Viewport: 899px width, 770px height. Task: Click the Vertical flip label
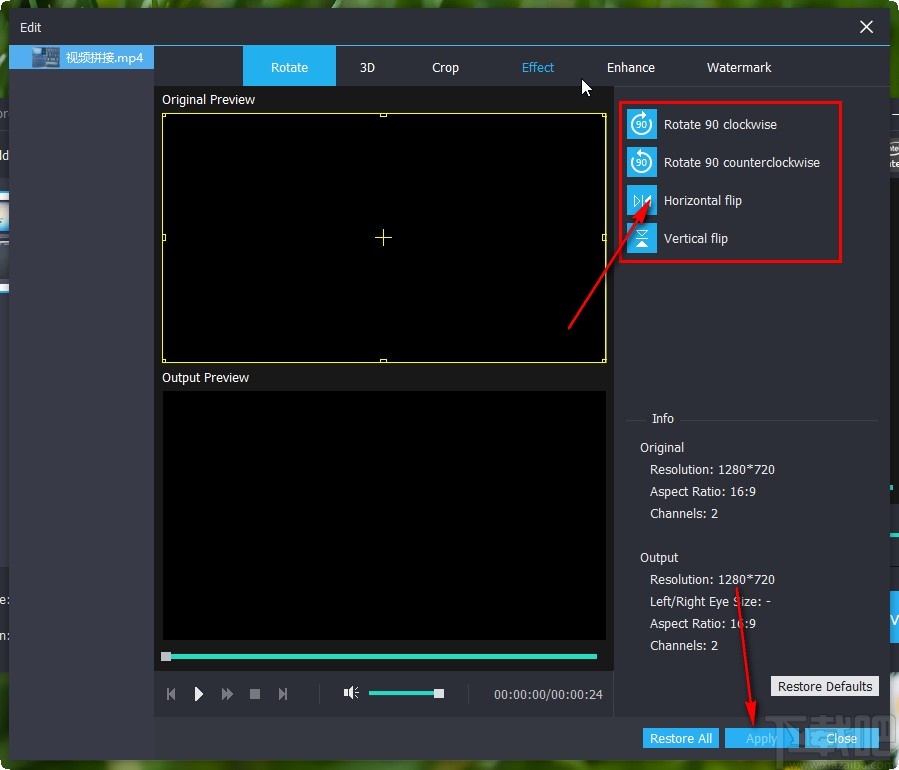(x=695, y=238)
